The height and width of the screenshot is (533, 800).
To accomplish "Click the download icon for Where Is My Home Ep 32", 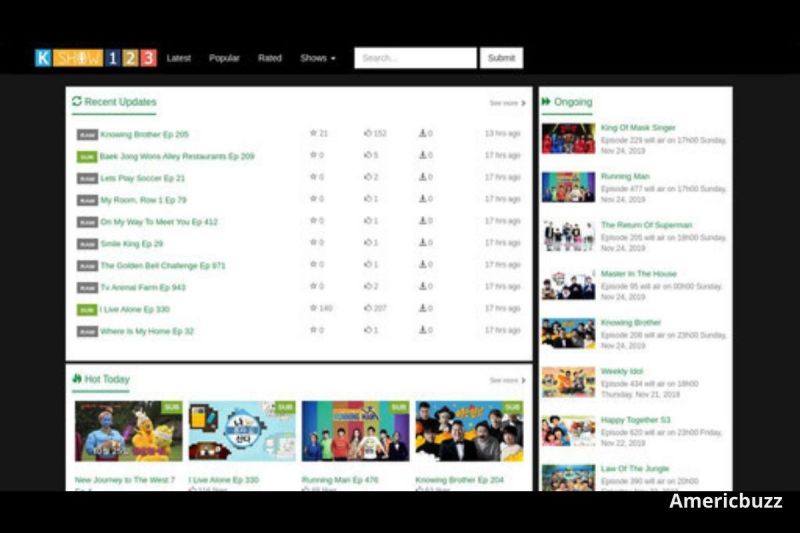I will [422, 330].
